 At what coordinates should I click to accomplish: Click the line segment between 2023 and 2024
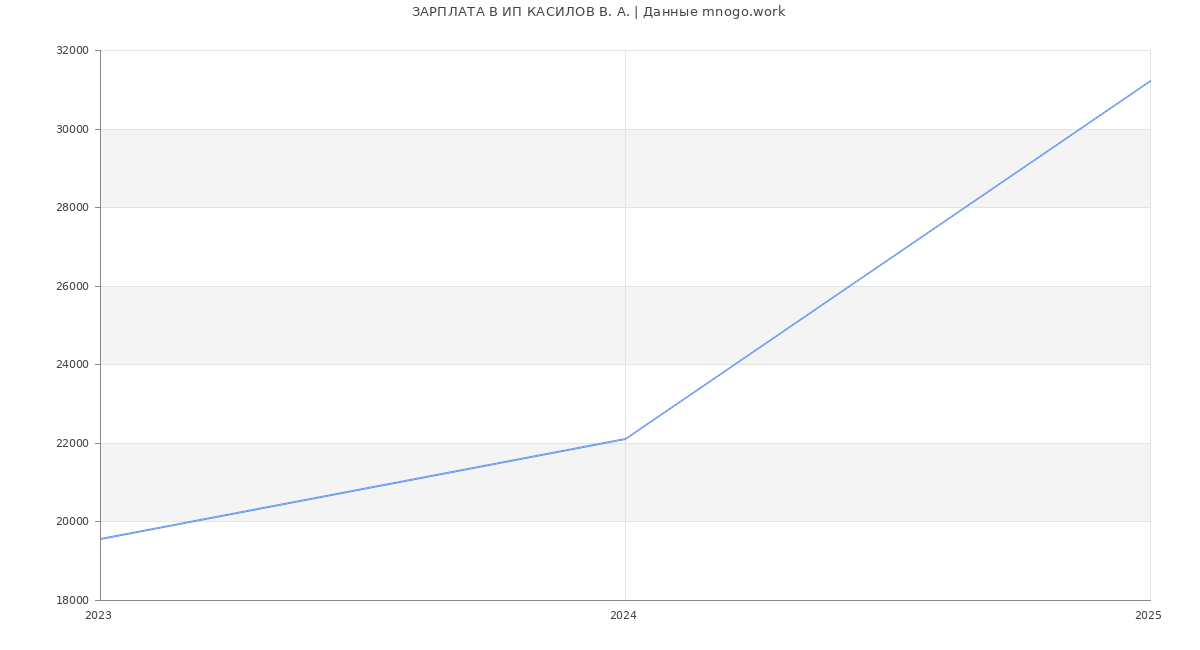point(363,489)
